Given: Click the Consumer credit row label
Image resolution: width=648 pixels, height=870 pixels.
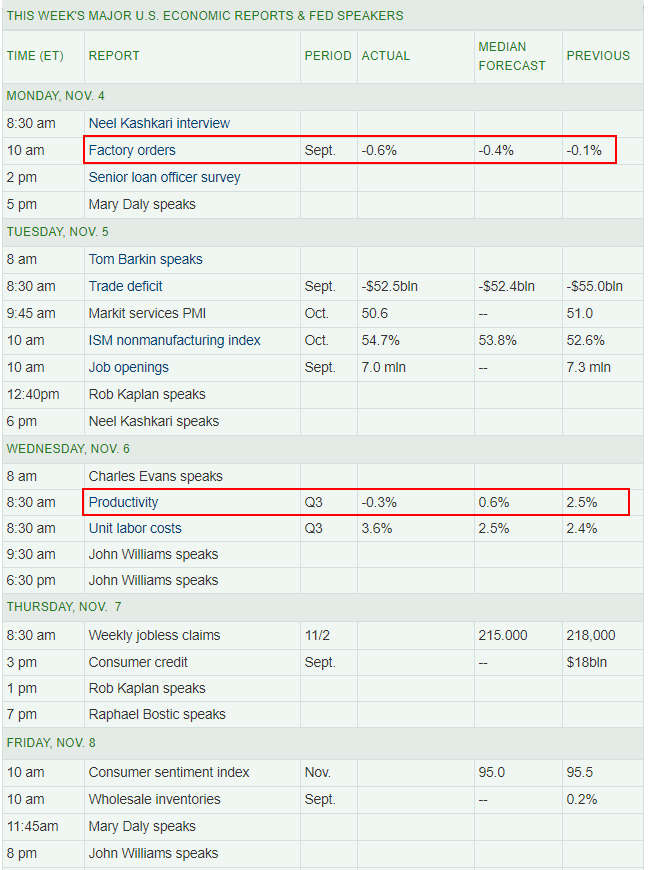Looking at the screenshot, I should [x=138, y=662].
